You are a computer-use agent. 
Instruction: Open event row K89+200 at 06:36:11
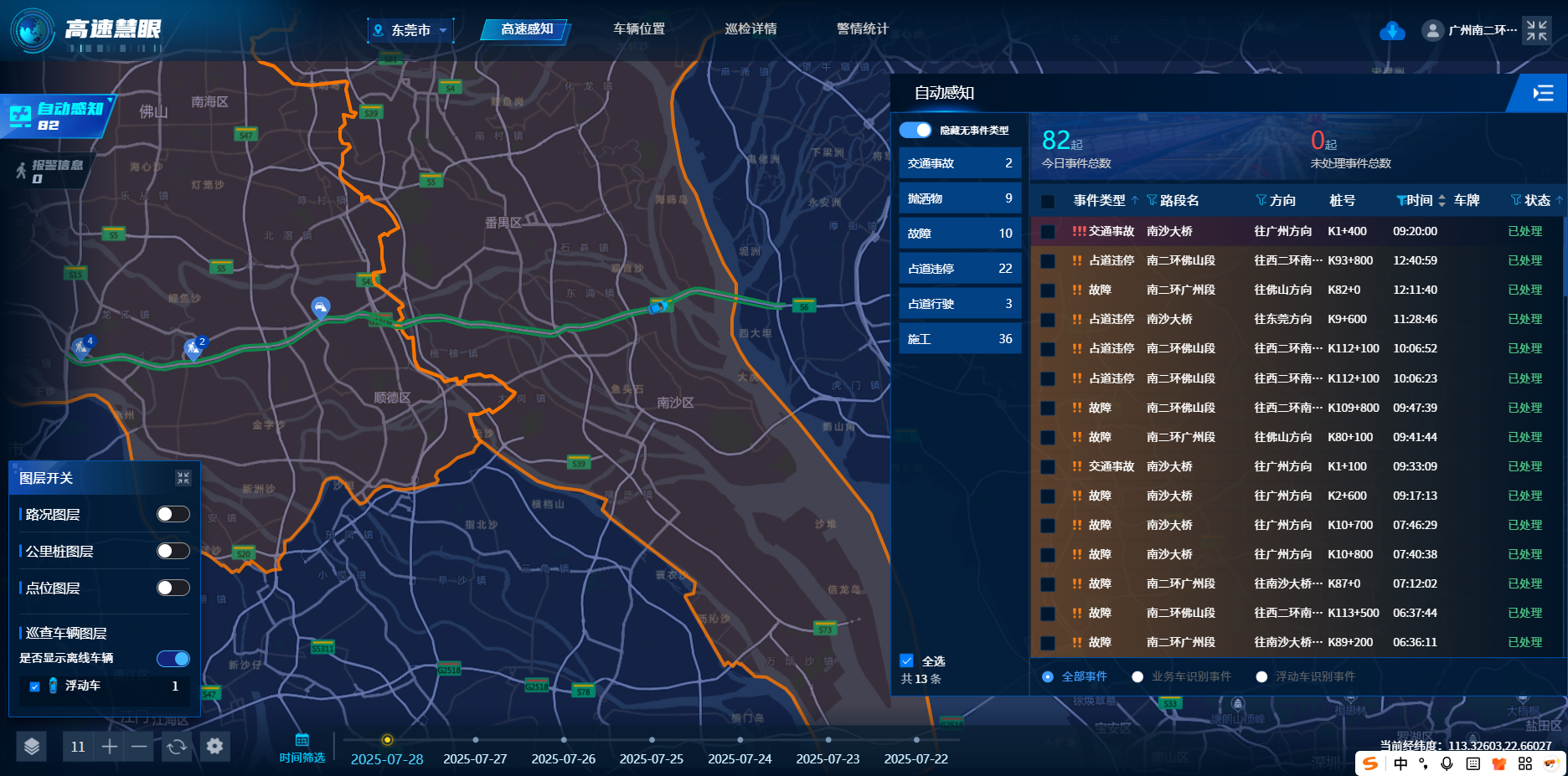1298,643
